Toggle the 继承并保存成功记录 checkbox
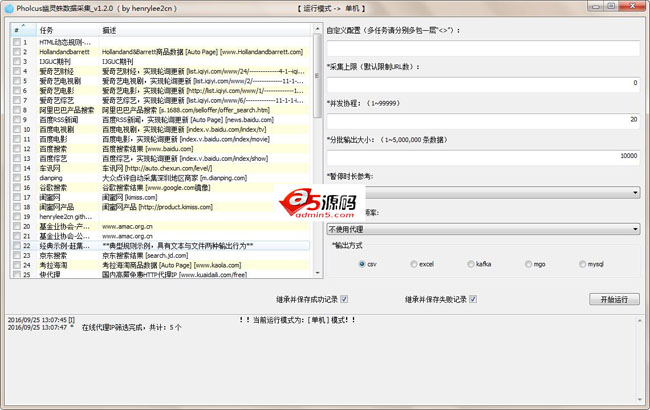This screenshot has height=410, width=650. pos(344,299)
